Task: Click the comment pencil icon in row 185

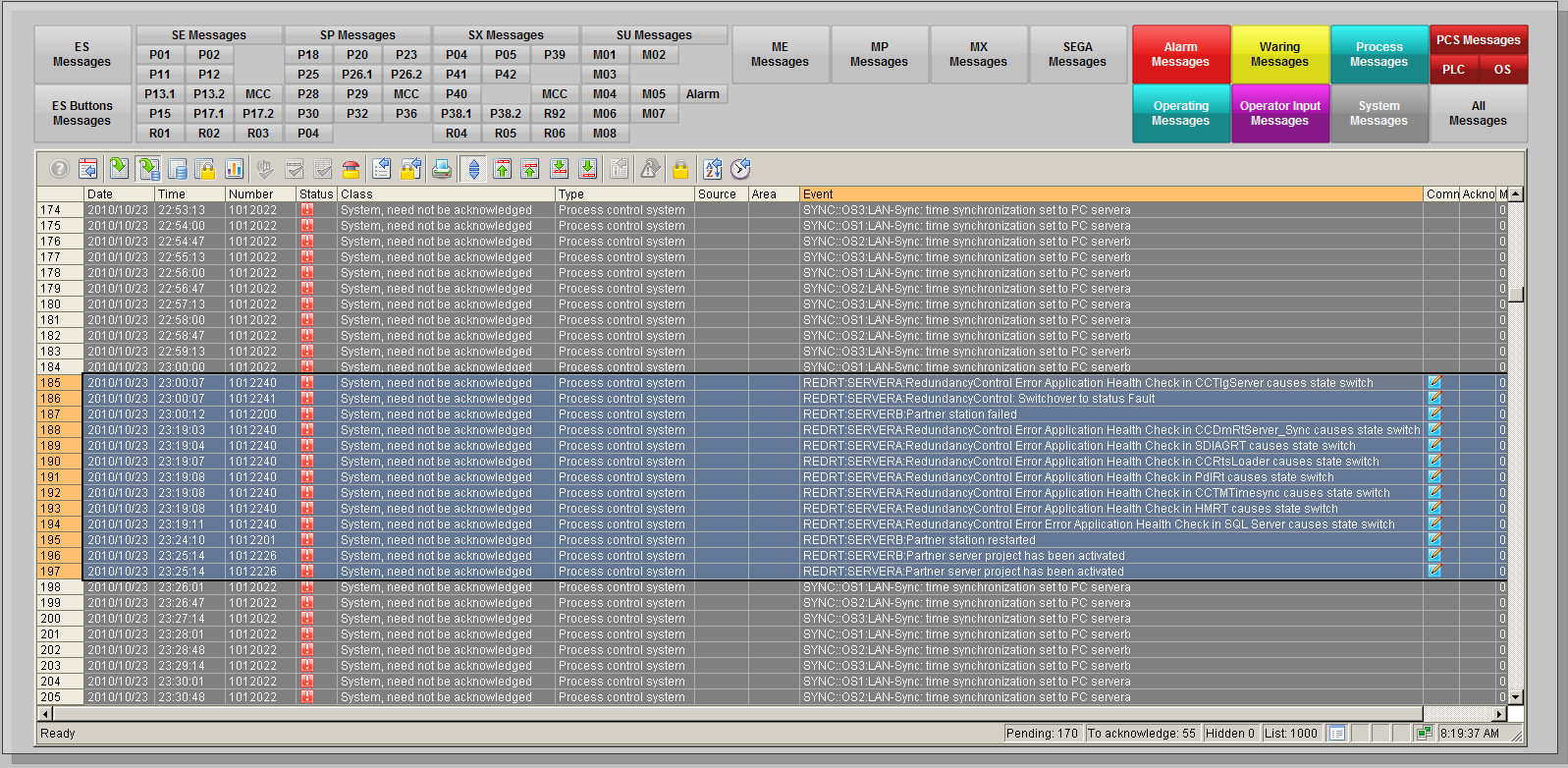Action: pyautogui.click(x=1434, y=382)
